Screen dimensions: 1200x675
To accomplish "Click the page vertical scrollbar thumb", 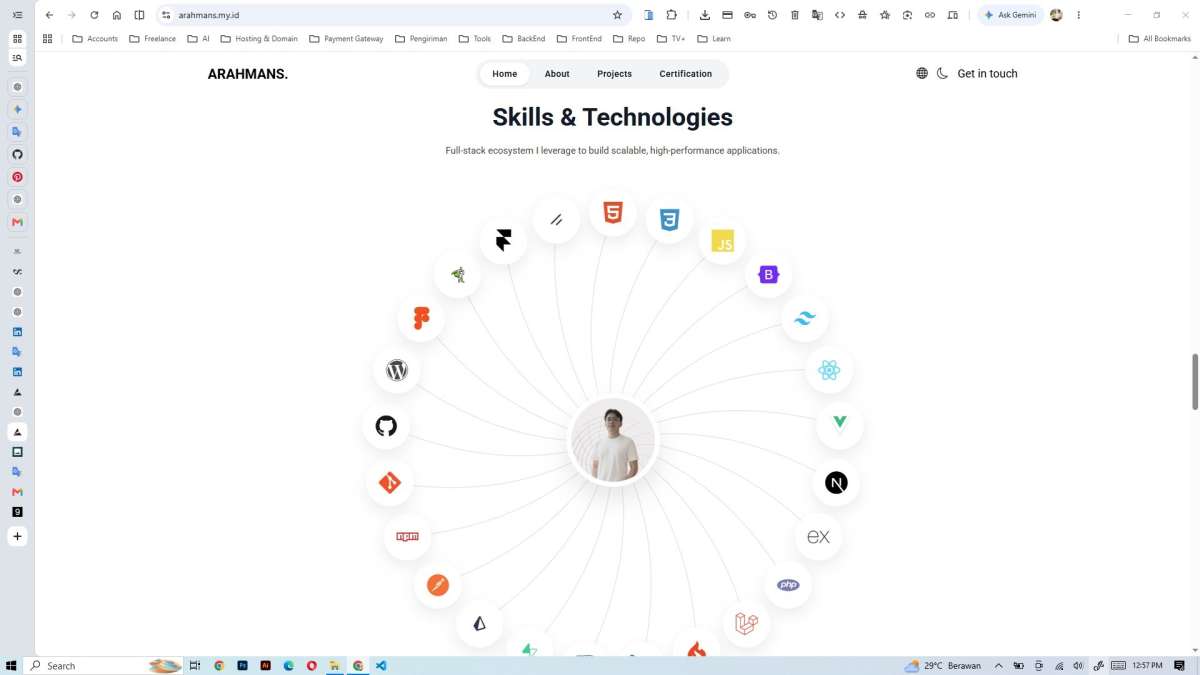I will coord(1193,381).
